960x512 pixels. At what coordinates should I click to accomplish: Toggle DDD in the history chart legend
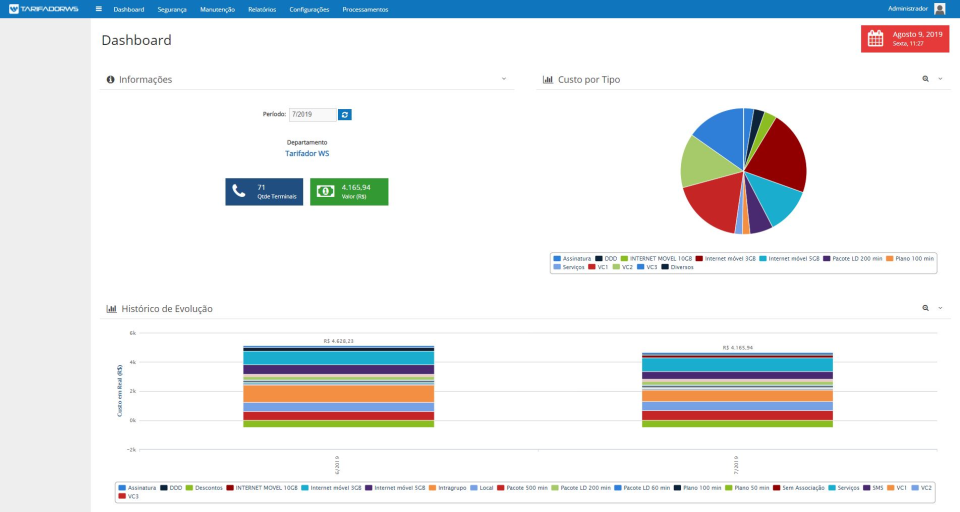[x=171, y=488]
